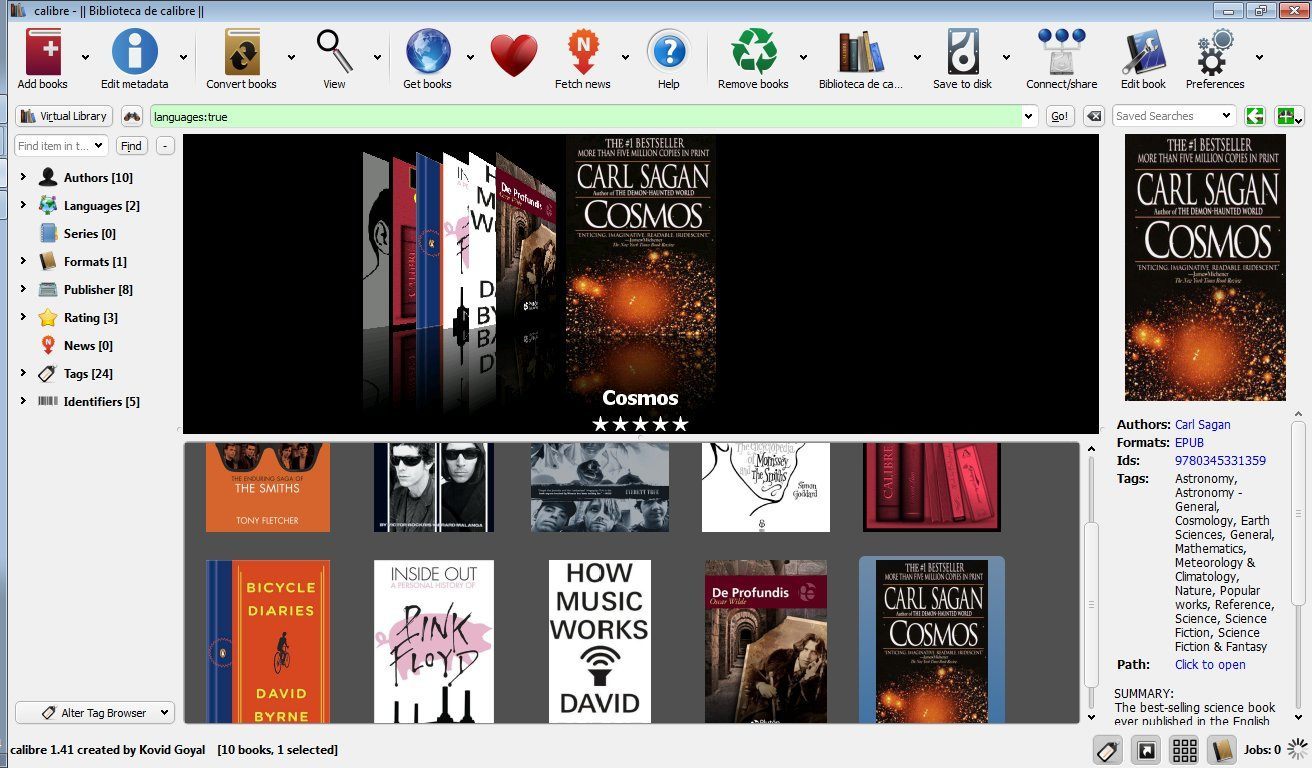Click the Fetch news icon
Viewport: 1312px width, 768px height.
(x=582, y=52)
